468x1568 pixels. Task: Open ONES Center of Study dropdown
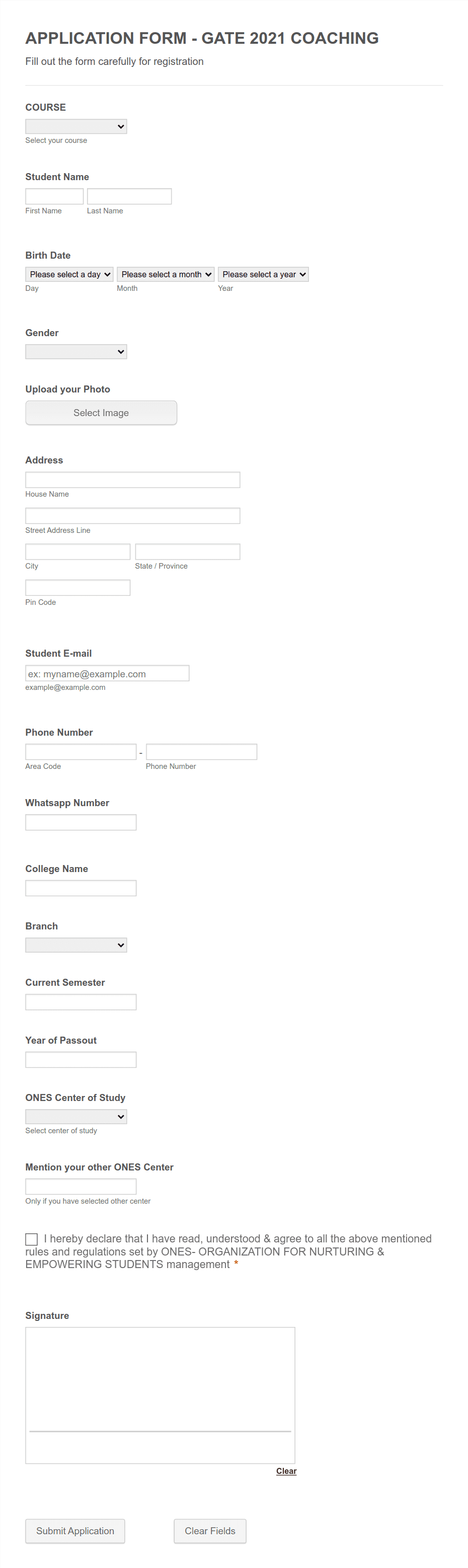point(75,1116)
